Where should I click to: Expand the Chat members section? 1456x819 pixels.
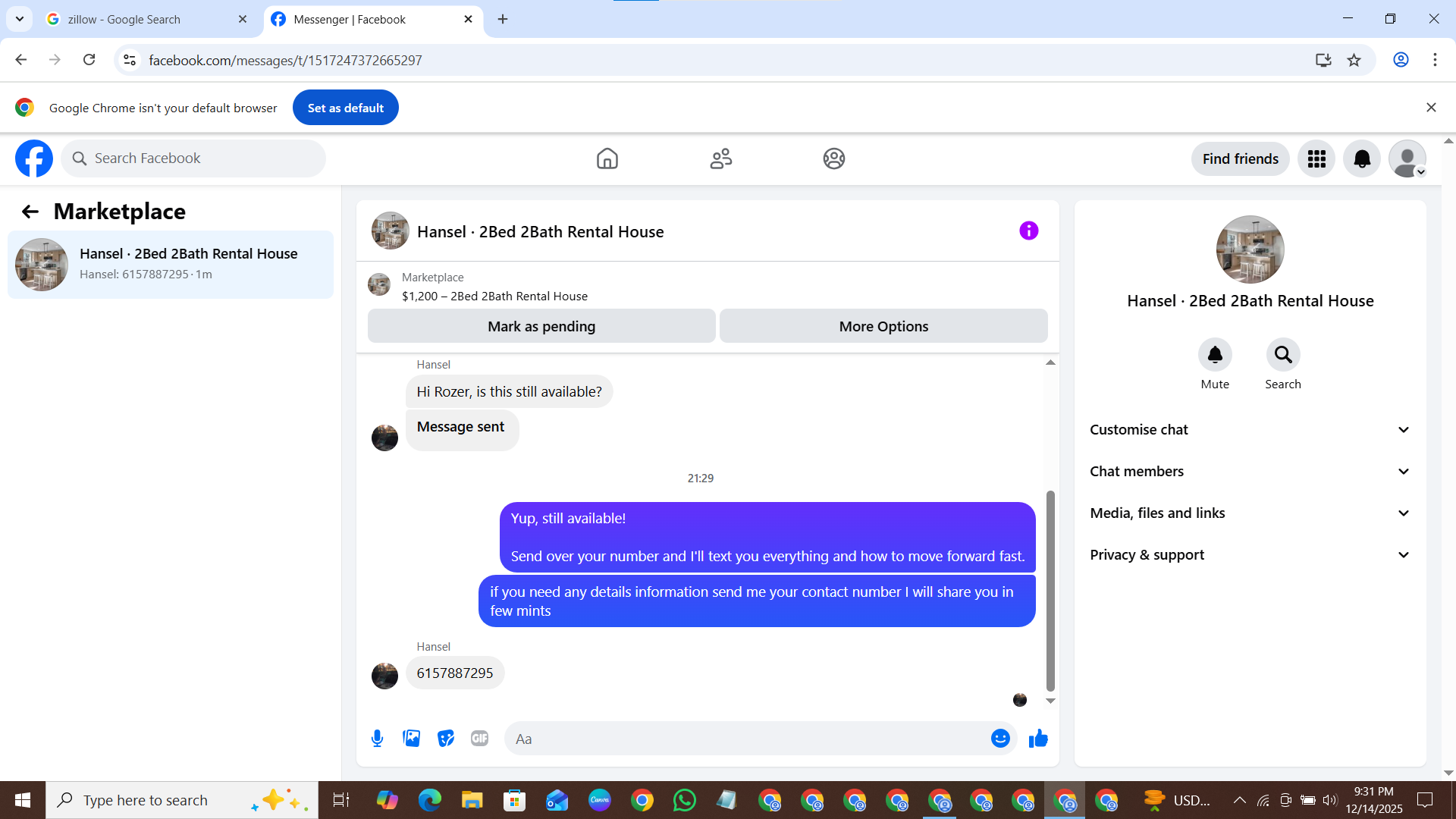pyautogui.click(x=1250, y=472)
